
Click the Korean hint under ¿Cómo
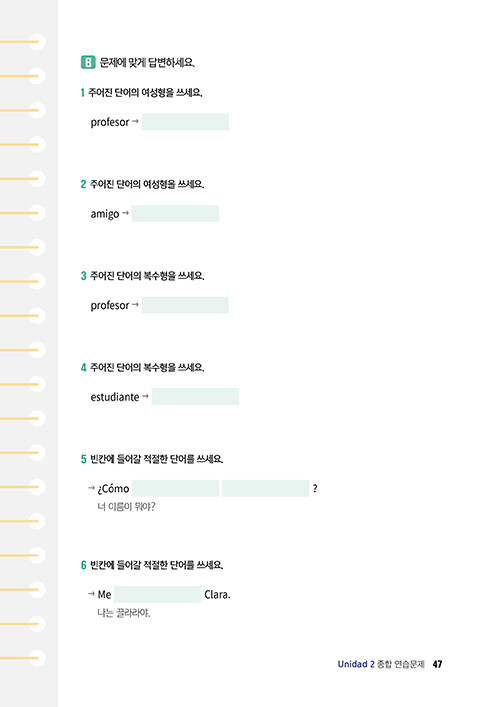tap(126, 507)
